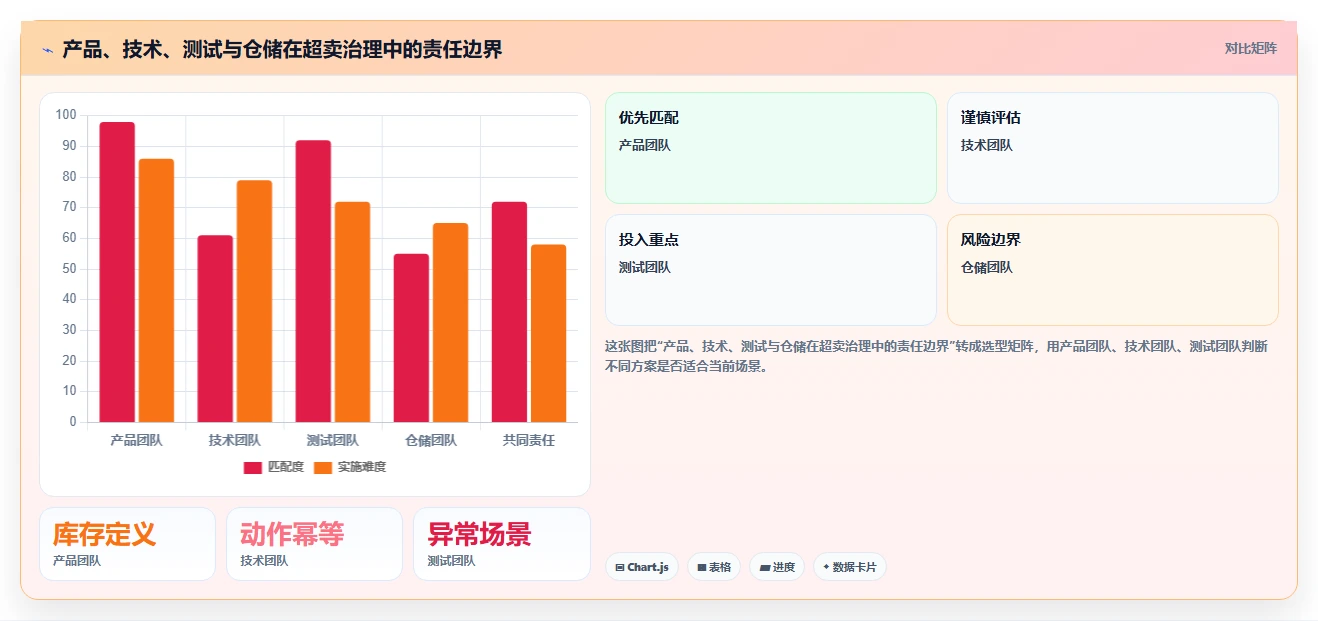Click the 100 y-axis value
This screenshot has width=1318, height=621.
[66, 115]
